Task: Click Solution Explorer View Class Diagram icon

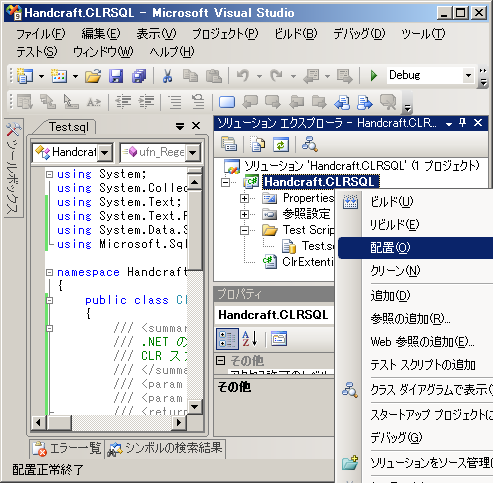Action: [x=310, y=144]
